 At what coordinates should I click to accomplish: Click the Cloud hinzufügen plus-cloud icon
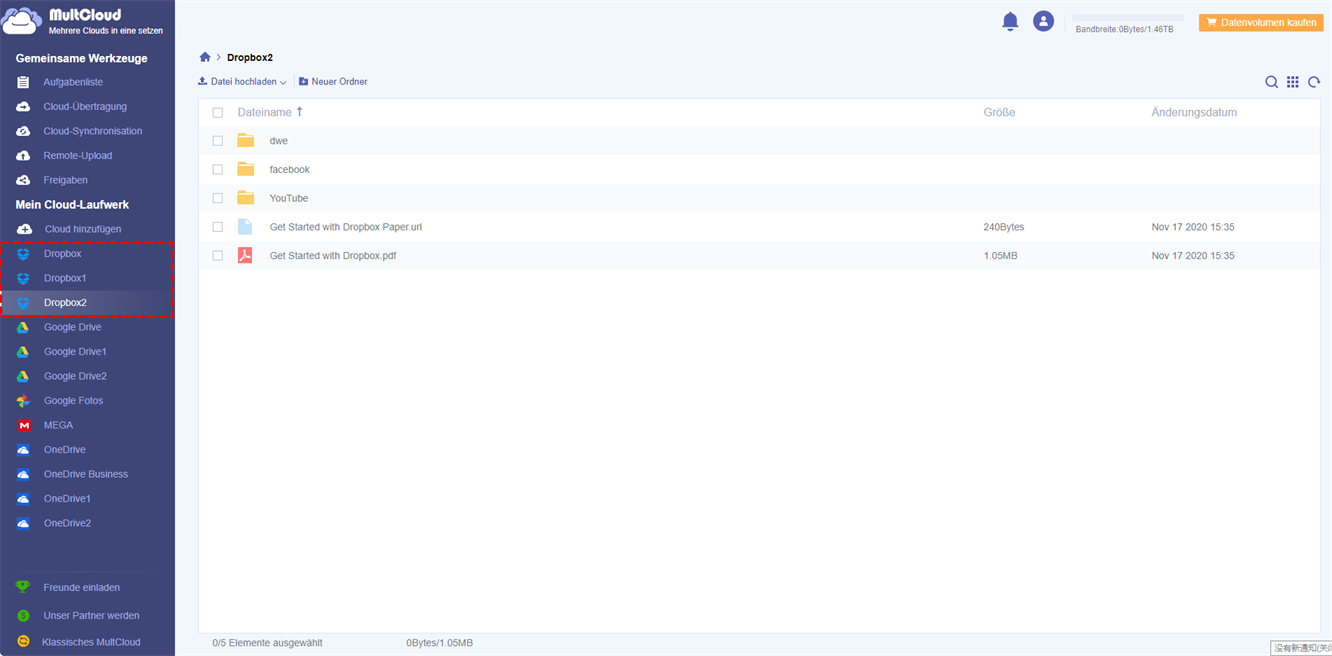point(24,229)
